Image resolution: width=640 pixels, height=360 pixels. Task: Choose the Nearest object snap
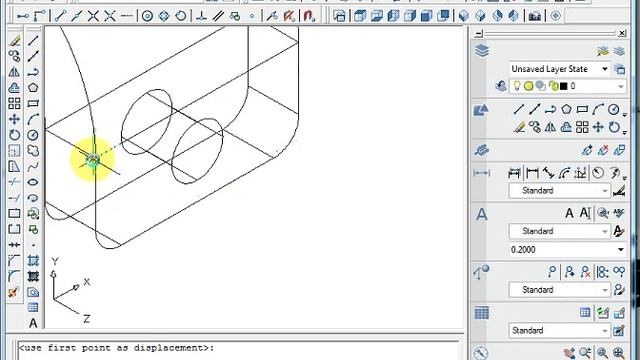click(x=272, y=16)
